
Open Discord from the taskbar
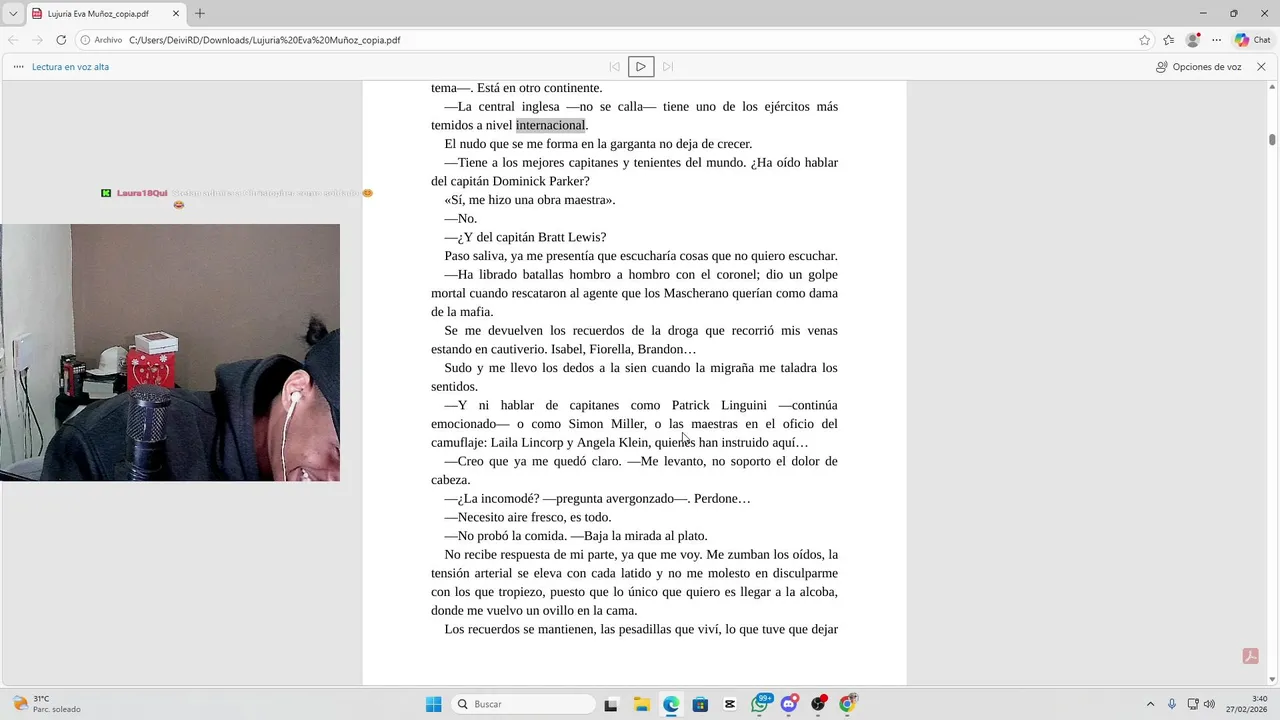pos(790,704)
